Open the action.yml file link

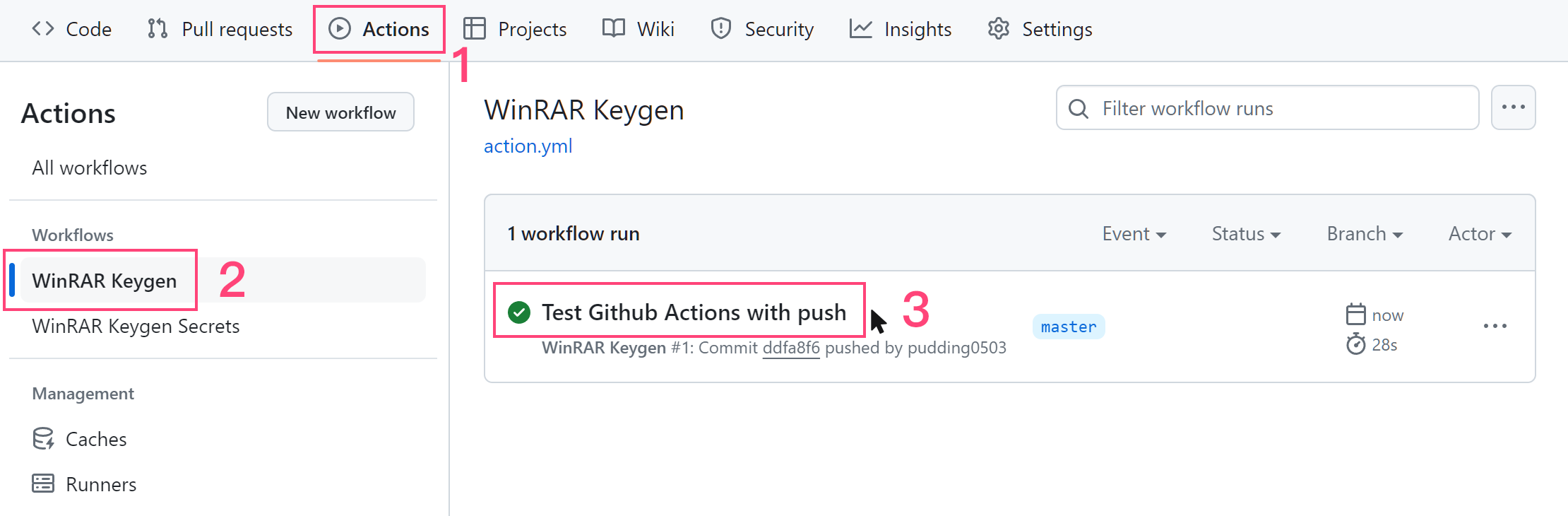click(528, 146)
